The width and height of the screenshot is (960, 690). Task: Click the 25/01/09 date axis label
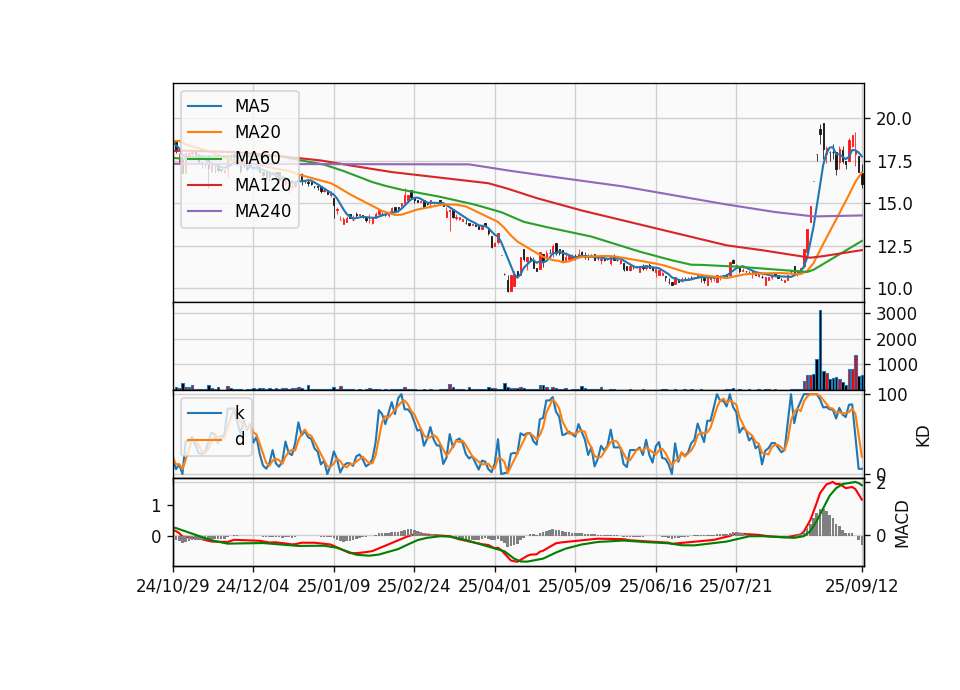pyautogui.click(x=334, y=586)
